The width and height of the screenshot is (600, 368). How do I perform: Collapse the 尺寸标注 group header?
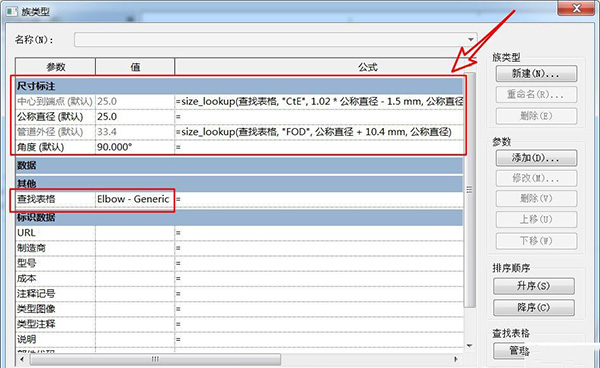[239, 86]
